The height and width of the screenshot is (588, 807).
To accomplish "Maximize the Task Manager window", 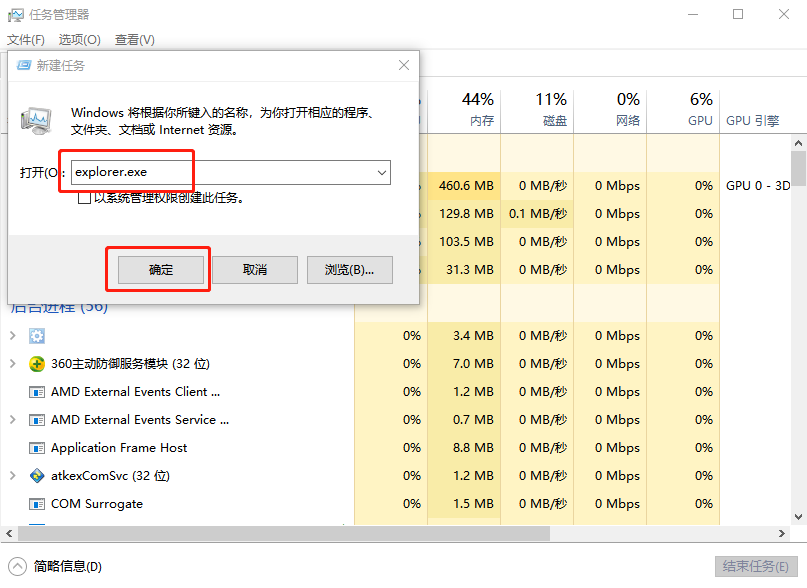I will pyautogui.click(x=738, y=14).
